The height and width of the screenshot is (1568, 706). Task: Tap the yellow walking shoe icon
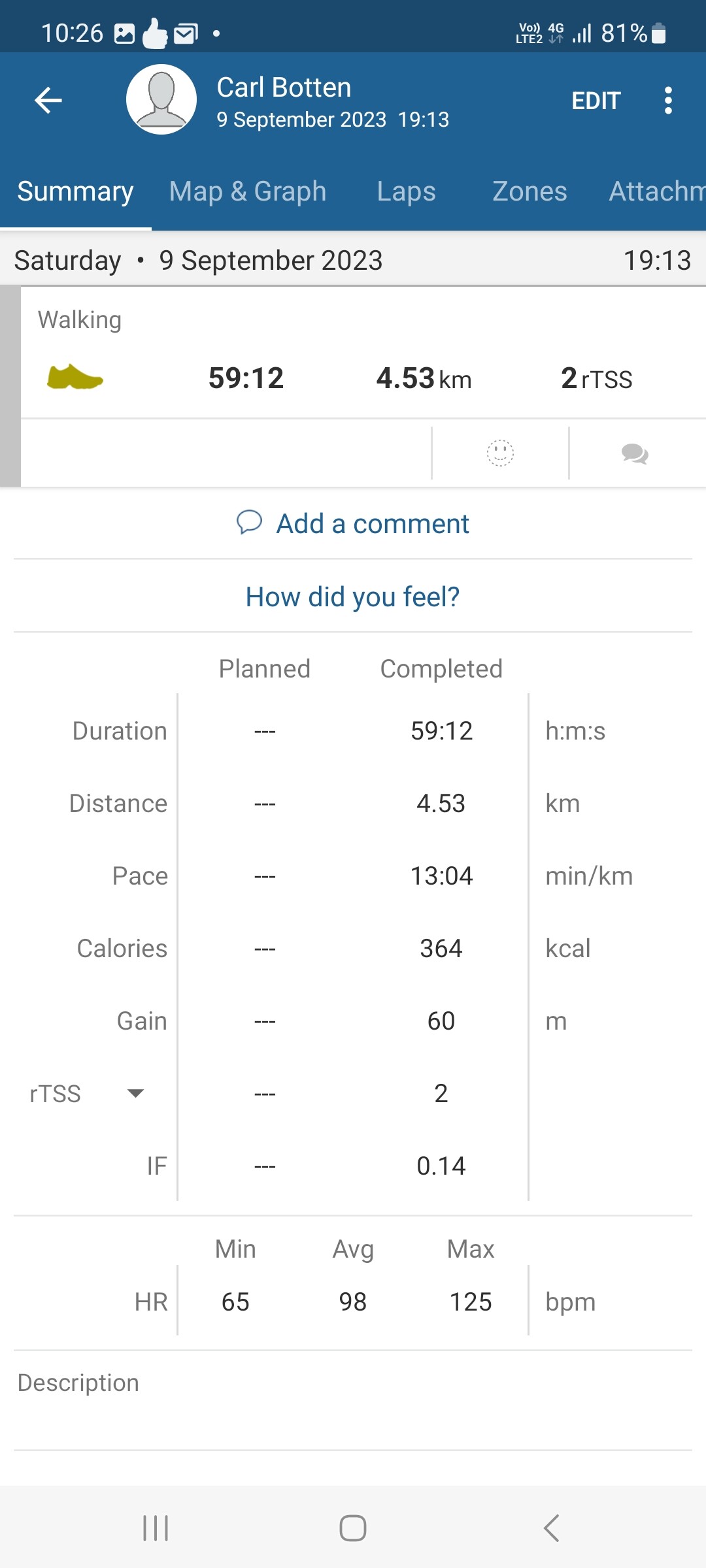tap(75, 378)
